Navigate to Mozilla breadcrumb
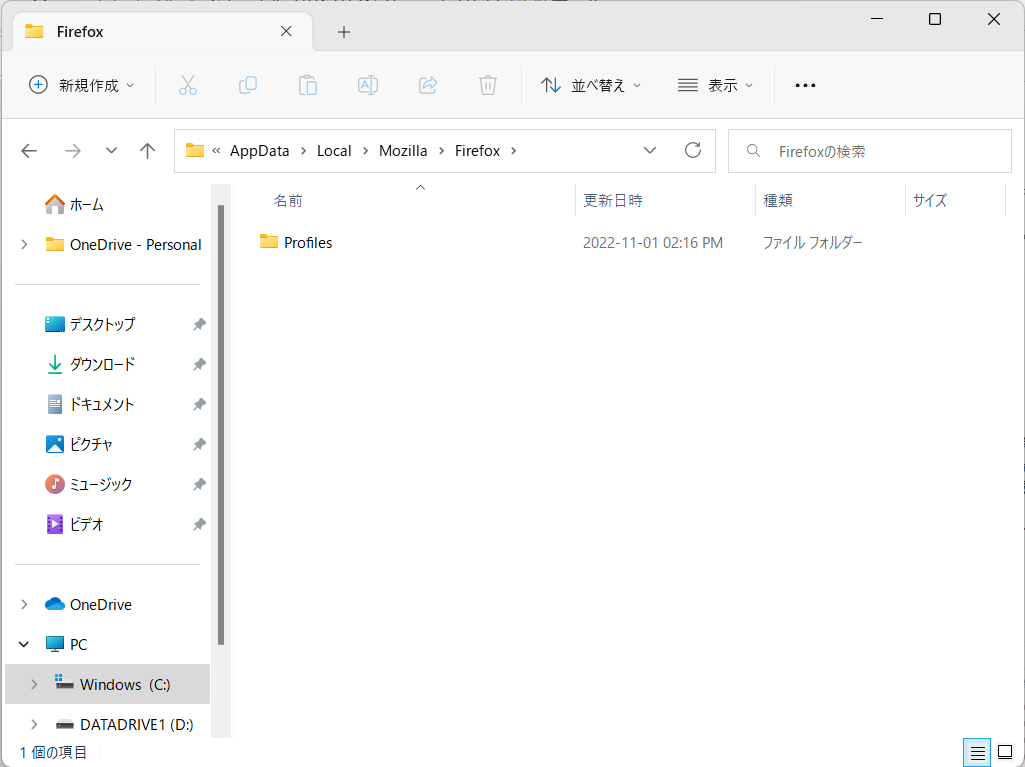The width and height of the screenshot is (1025, 767). (403, 151)
